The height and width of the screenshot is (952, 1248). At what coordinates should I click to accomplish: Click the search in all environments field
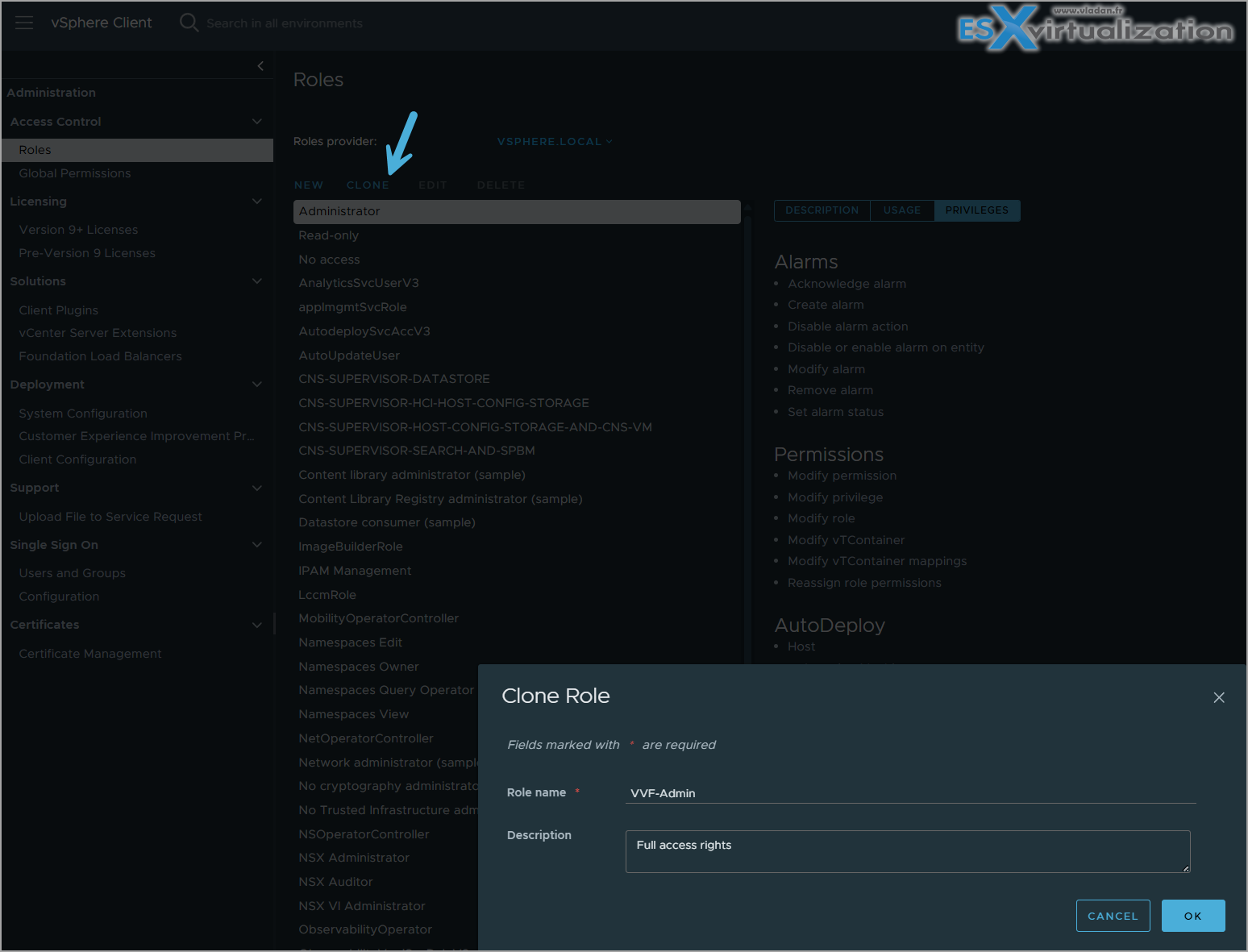285,23
